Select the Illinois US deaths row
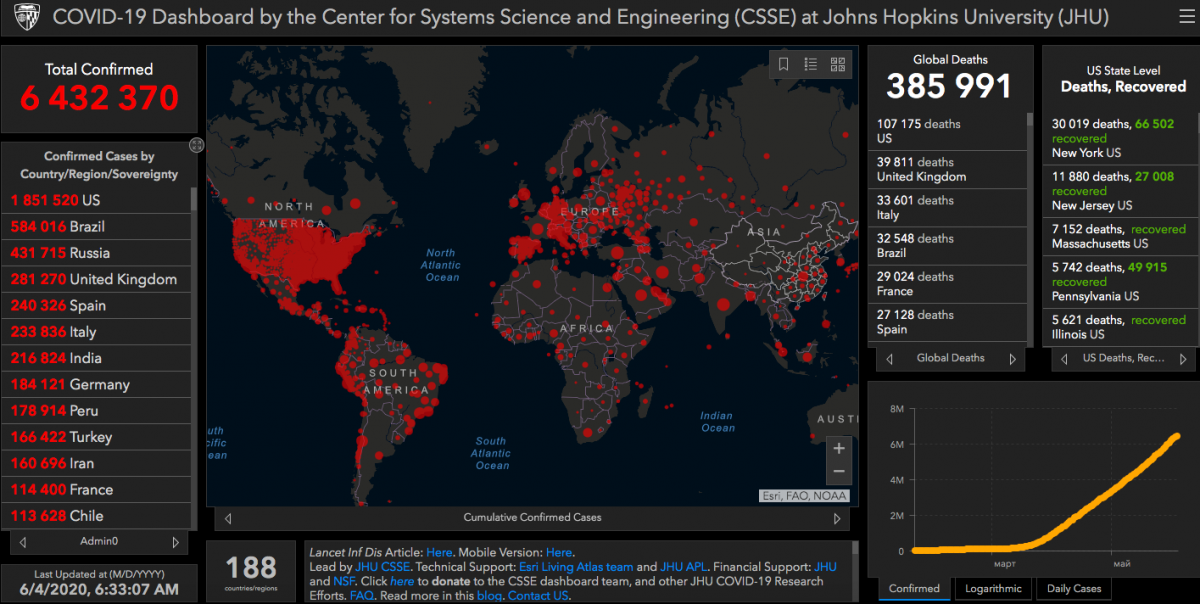The height and width of the screenshot is (604, 1200). pos(1118,326)
